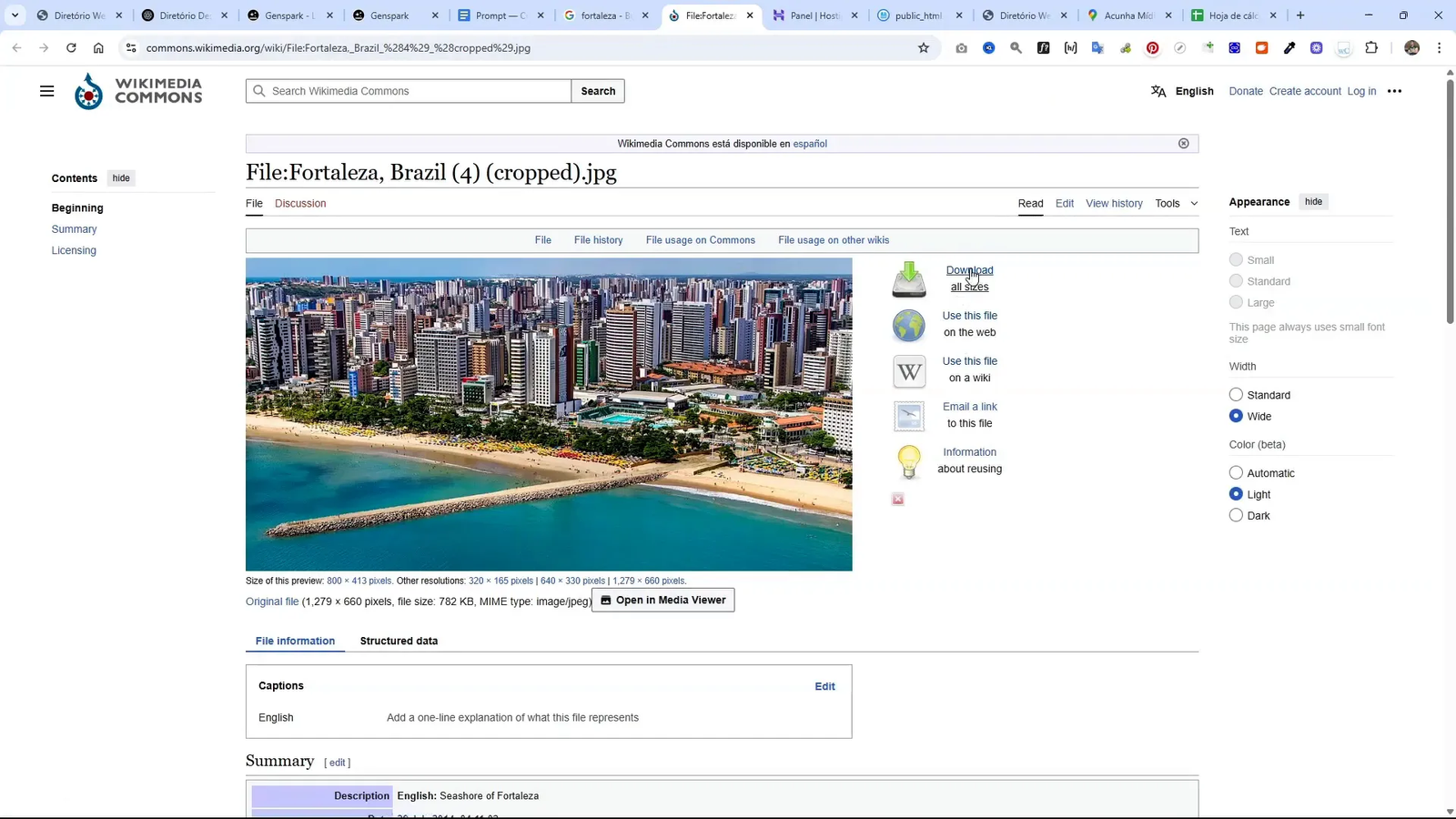Click the green Download icon
This screenshot has width=1456, height=819.
click(x=908, y=278)
